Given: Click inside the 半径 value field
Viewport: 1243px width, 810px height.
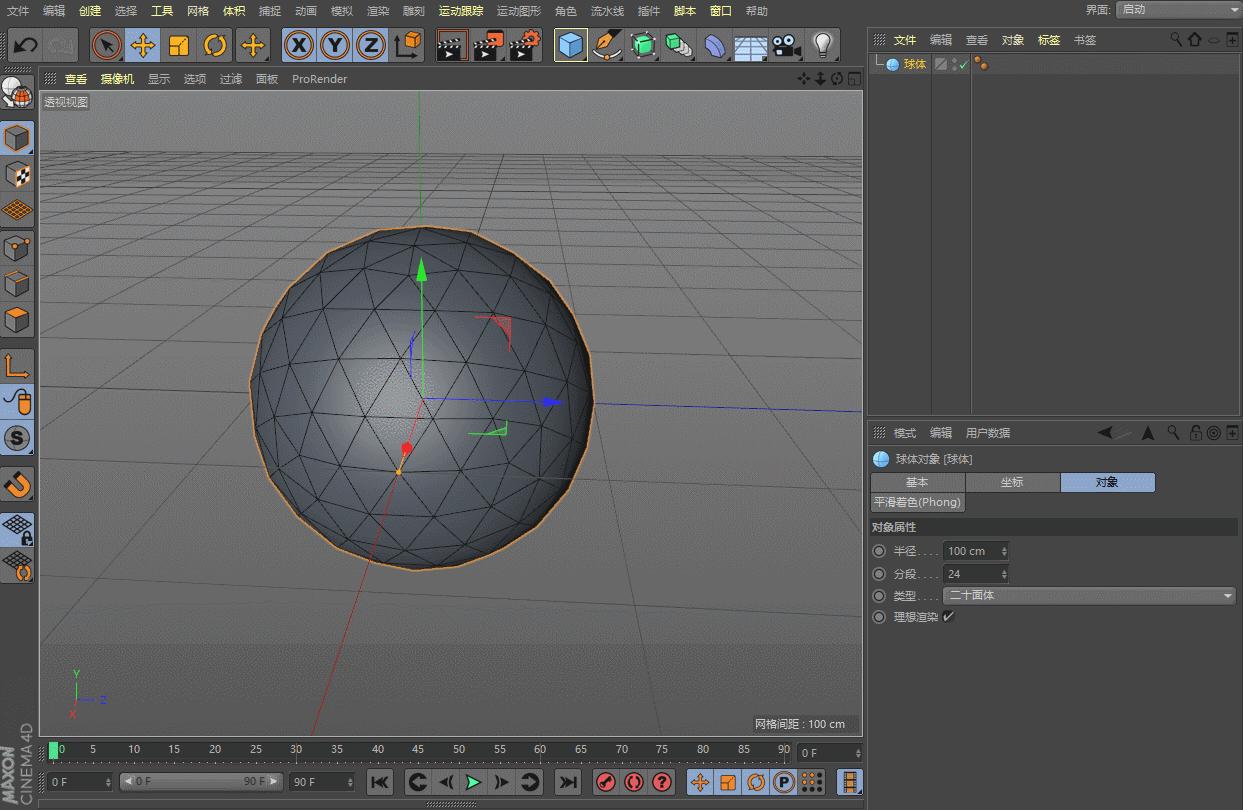Looking at the screenshot, I should tap(970, 550).
